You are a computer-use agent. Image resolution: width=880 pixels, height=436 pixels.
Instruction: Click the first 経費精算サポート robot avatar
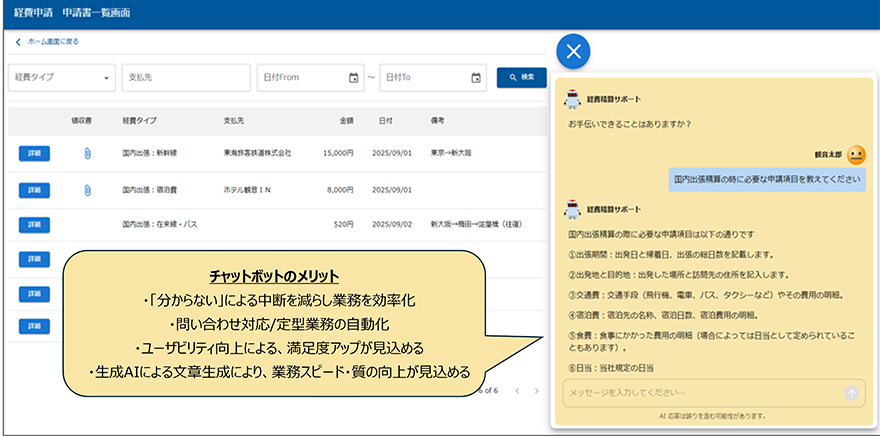[572, 99]
